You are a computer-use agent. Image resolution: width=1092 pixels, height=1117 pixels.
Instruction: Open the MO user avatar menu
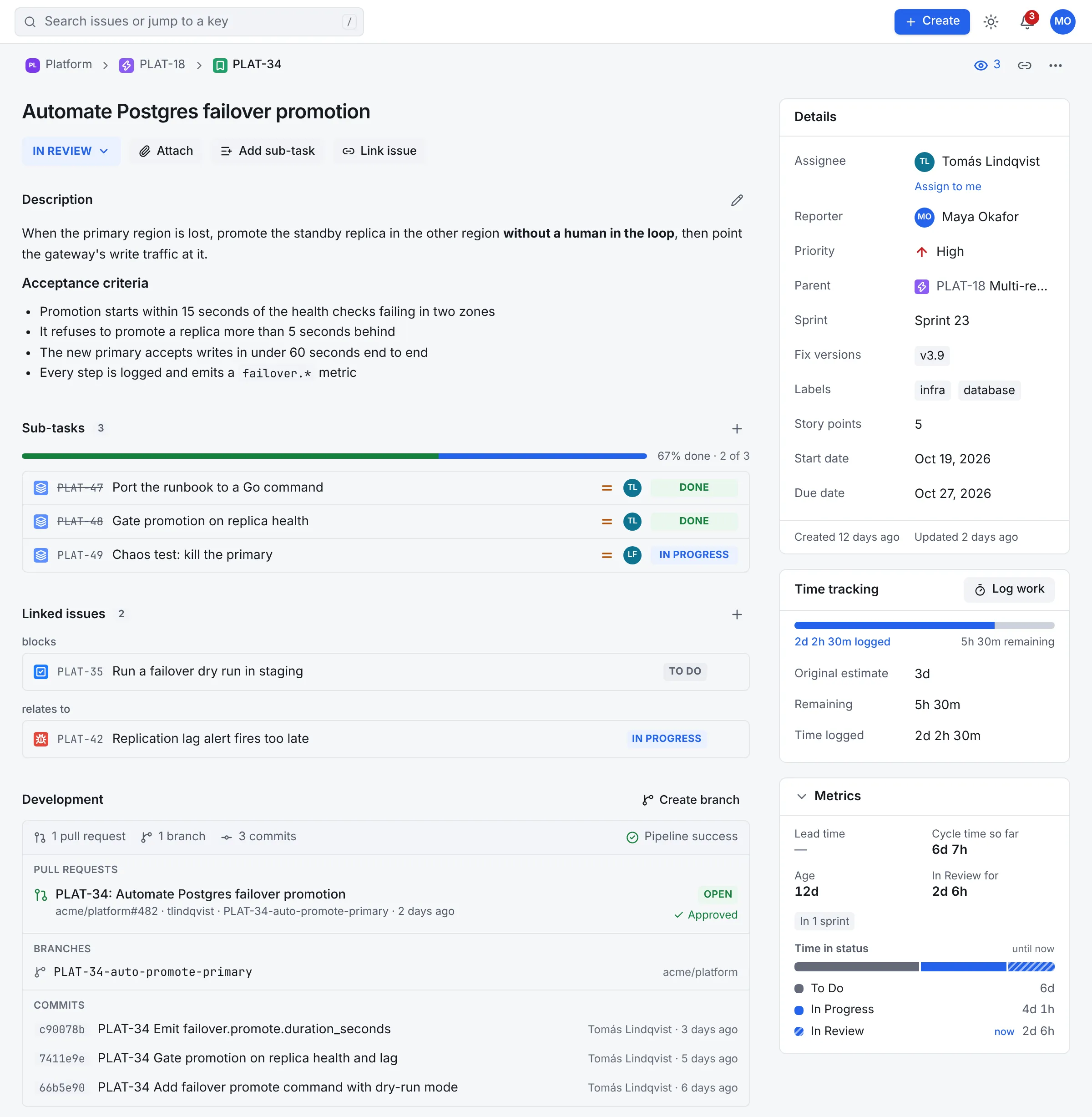pos(1062,22)
